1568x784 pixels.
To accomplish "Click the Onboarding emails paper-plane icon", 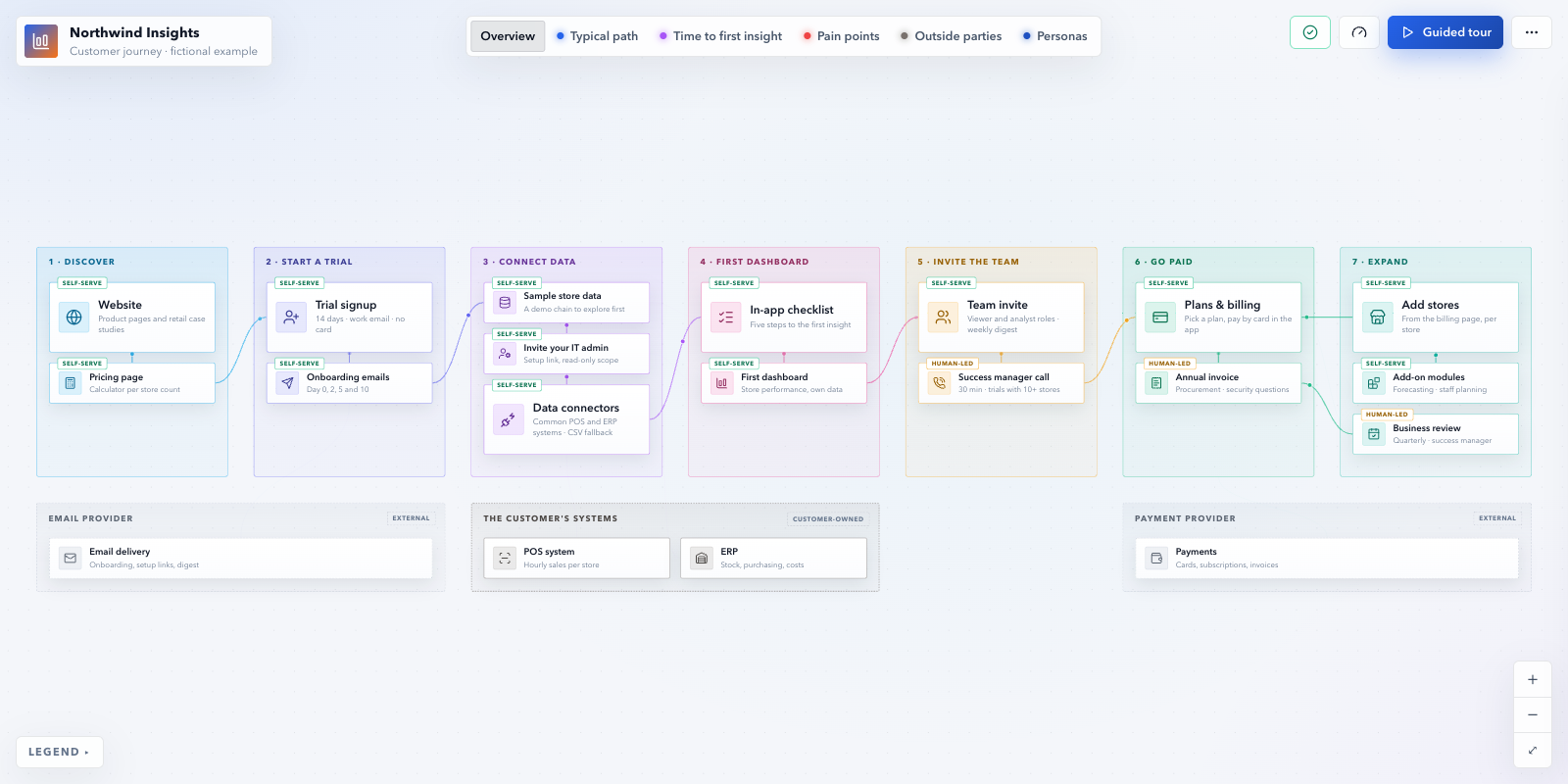I will click(287, 383).
